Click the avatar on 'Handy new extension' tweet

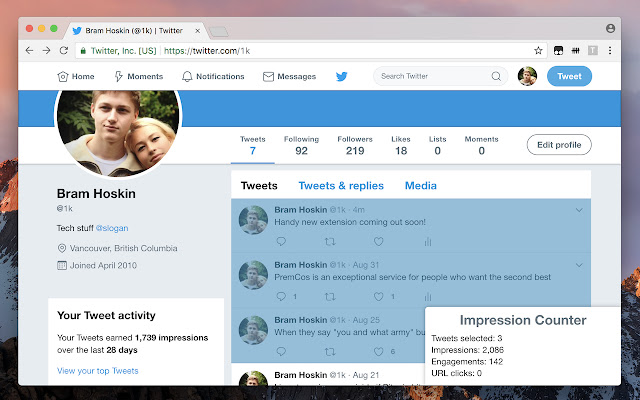[x=253, y=220]
